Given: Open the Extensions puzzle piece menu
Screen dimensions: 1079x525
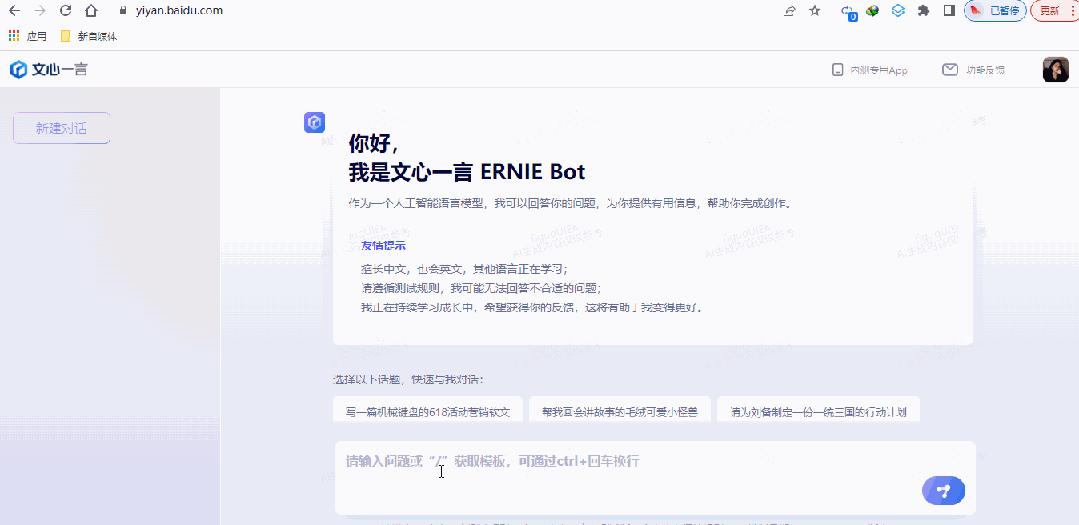Looking at the screenshot, I should (x=923, y=10).
